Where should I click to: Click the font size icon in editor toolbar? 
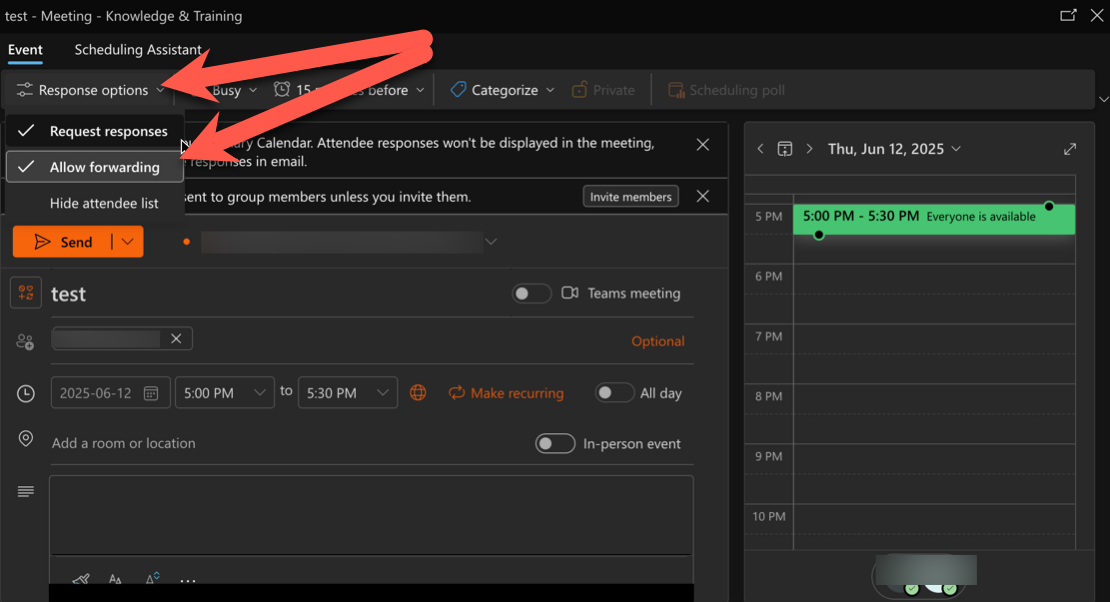coord(115,579)
